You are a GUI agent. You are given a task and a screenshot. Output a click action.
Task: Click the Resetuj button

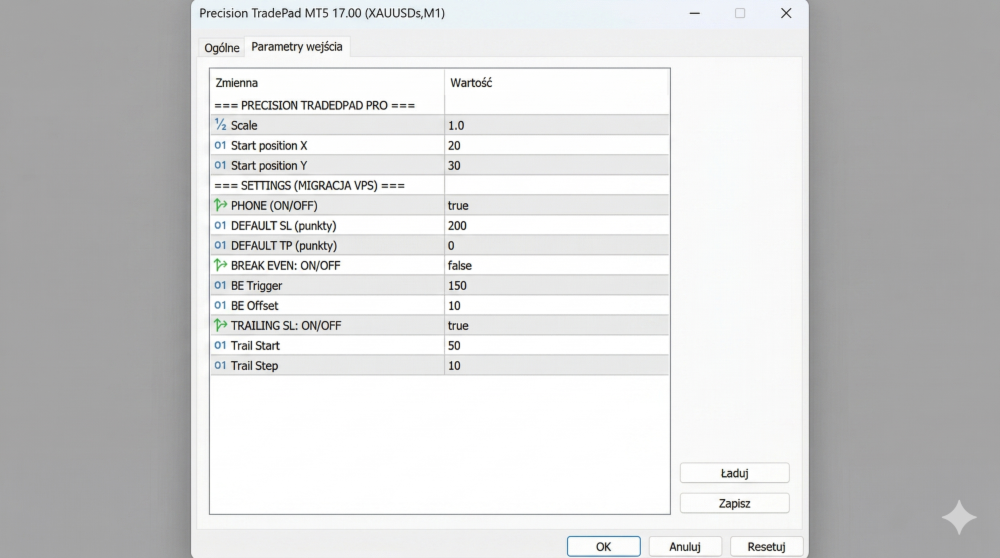coord(766,547)
